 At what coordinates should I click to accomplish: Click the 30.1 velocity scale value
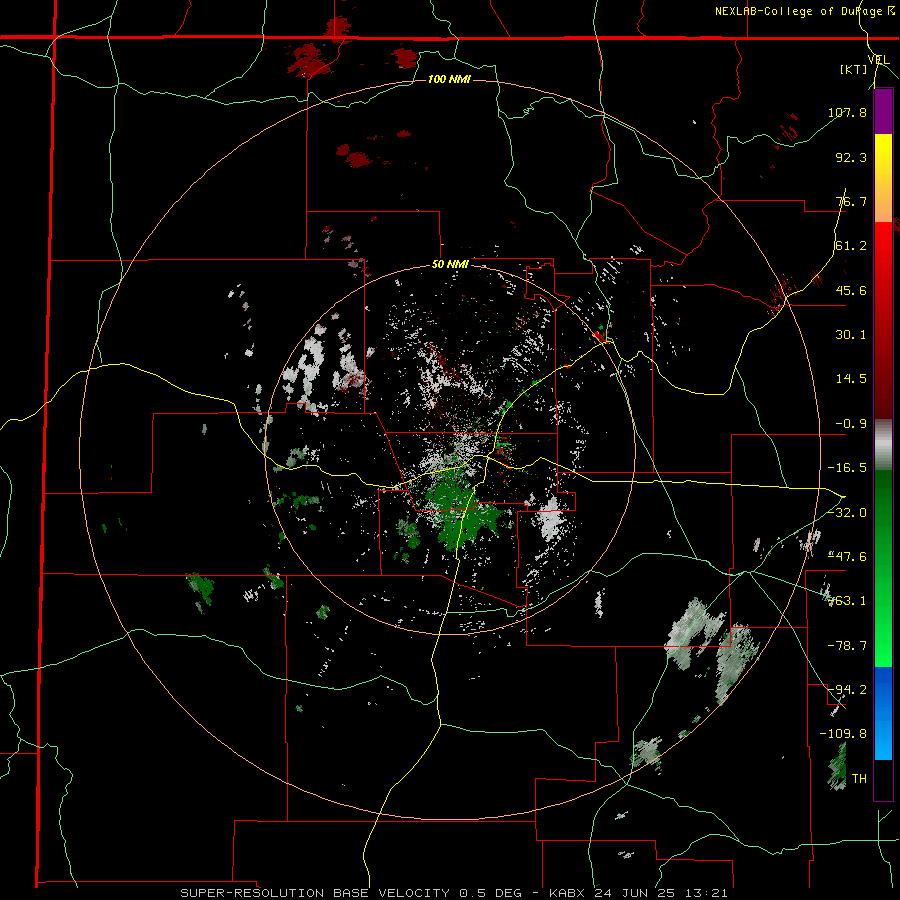851,335
